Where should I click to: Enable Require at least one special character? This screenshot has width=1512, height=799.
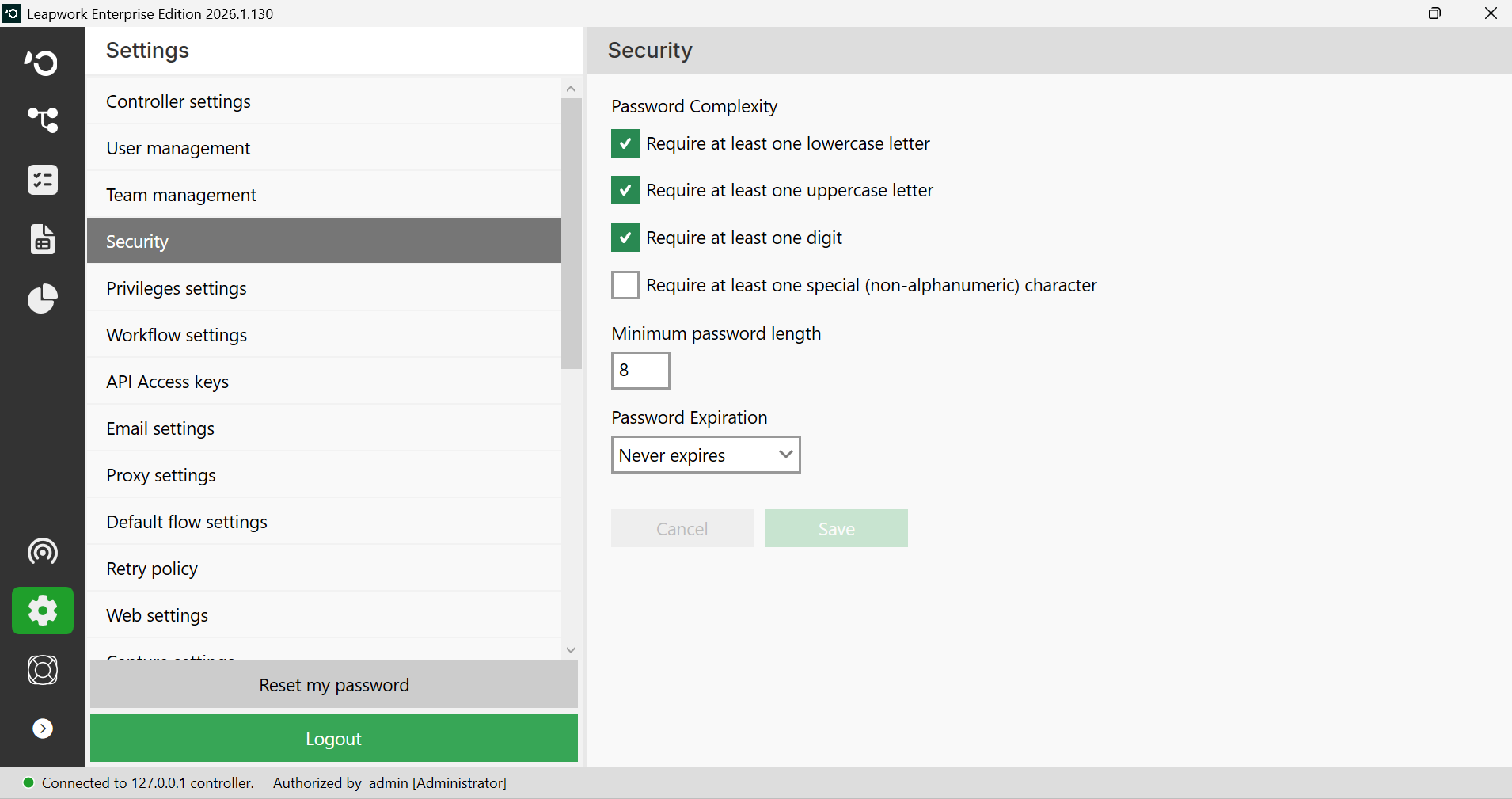625,285
